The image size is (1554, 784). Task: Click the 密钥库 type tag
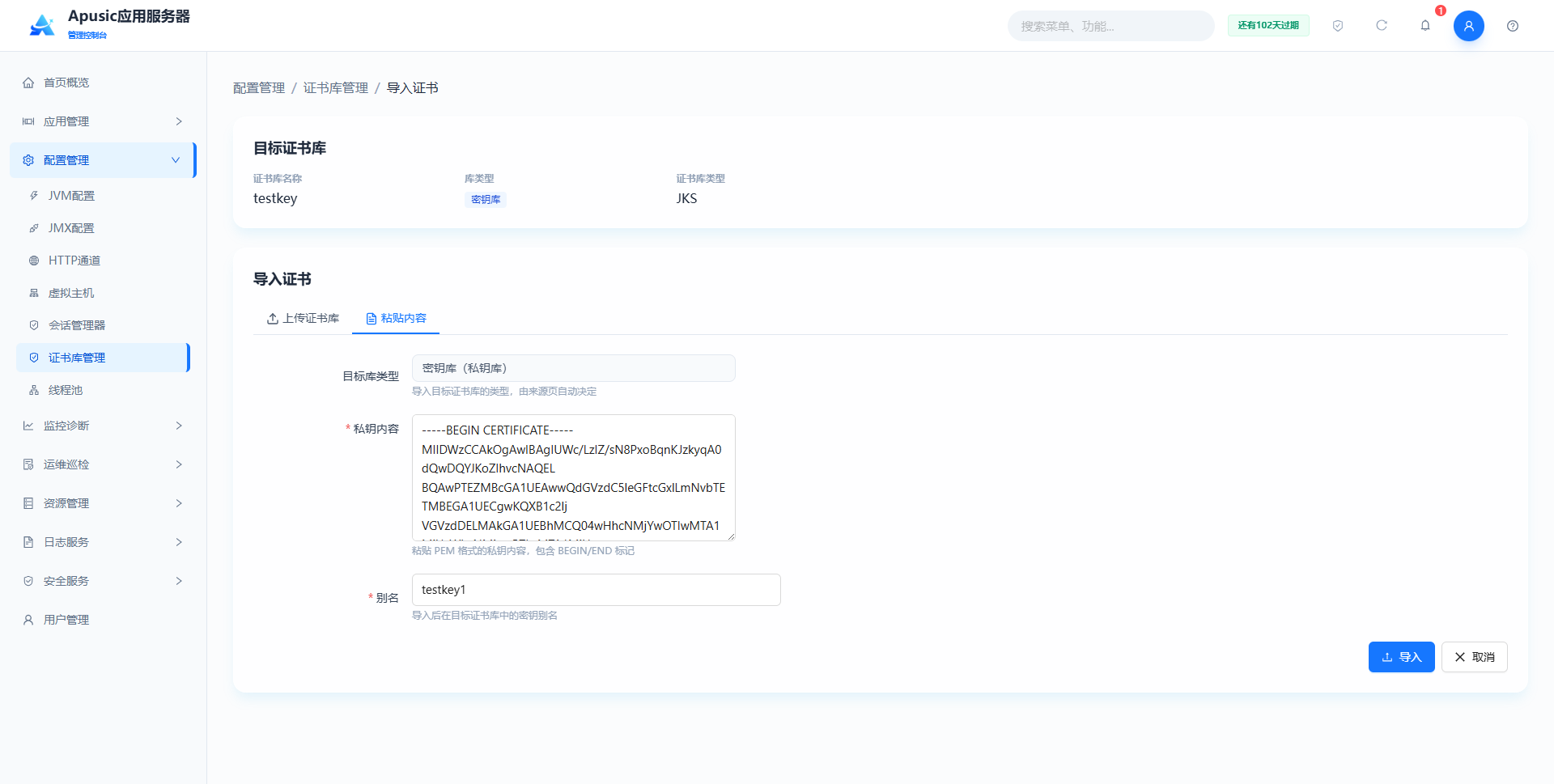click(x=486, y=199)
